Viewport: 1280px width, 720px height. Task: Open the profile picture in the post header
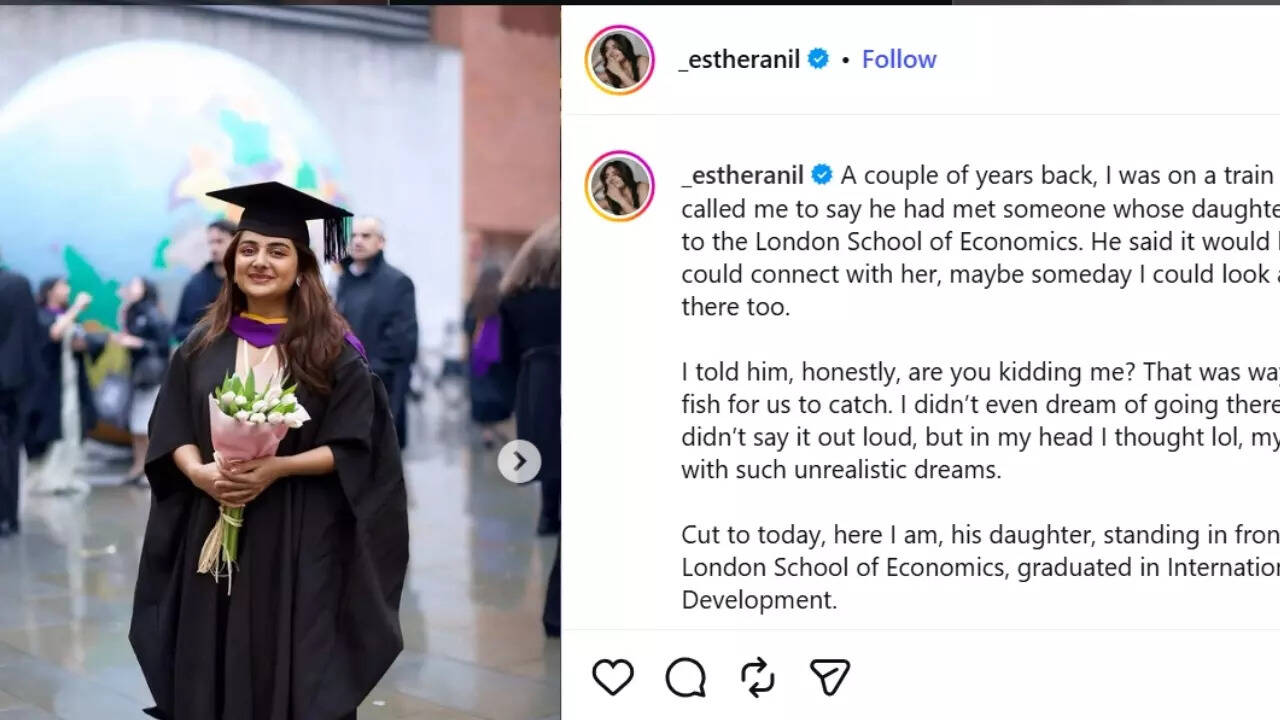(620, 60)
